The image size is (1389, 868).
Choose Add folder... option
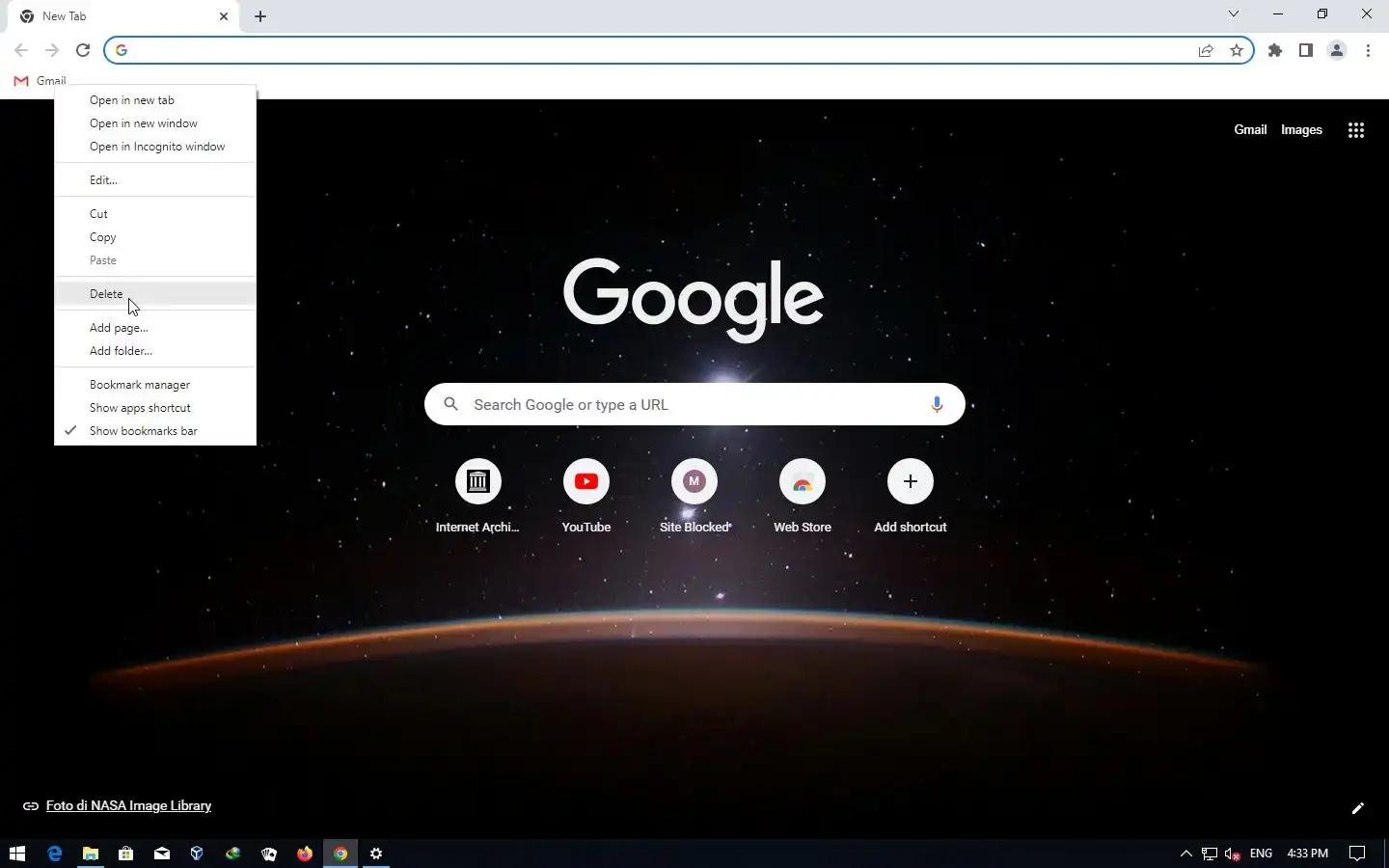pyautogui.click(x=155, y=351)
